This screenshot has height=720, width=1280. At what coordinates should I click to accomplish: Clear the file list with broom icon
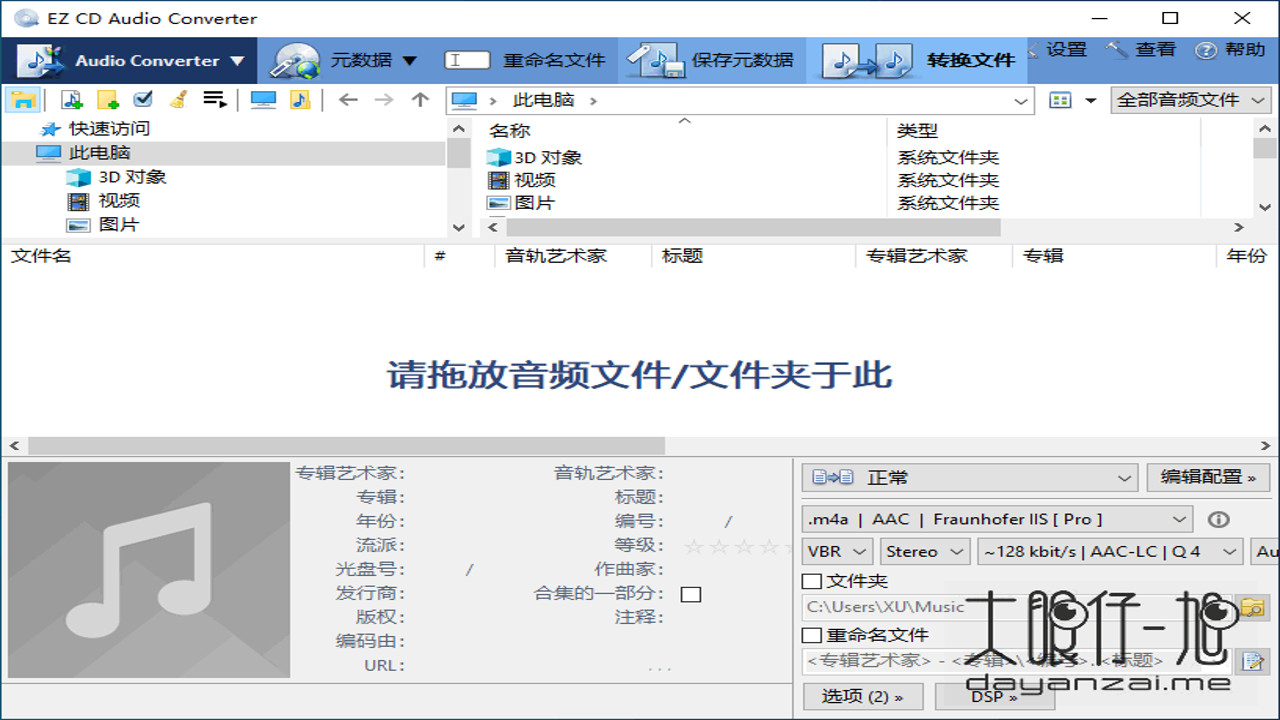(x=178, y=99)
